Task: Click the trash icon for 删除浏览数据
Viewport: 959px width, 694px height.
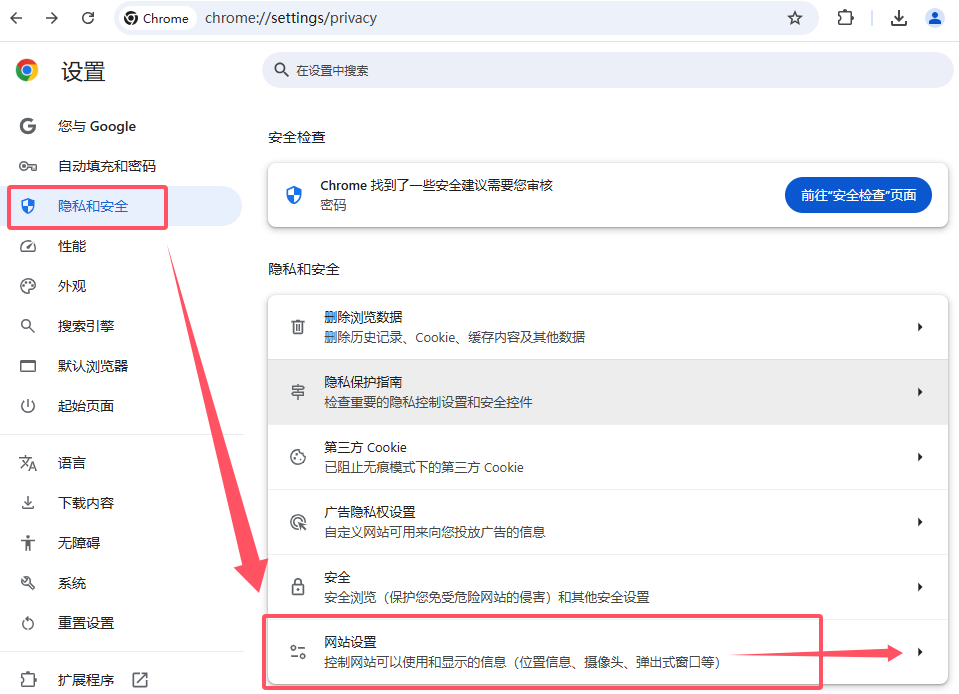Action: coord(297,327)
